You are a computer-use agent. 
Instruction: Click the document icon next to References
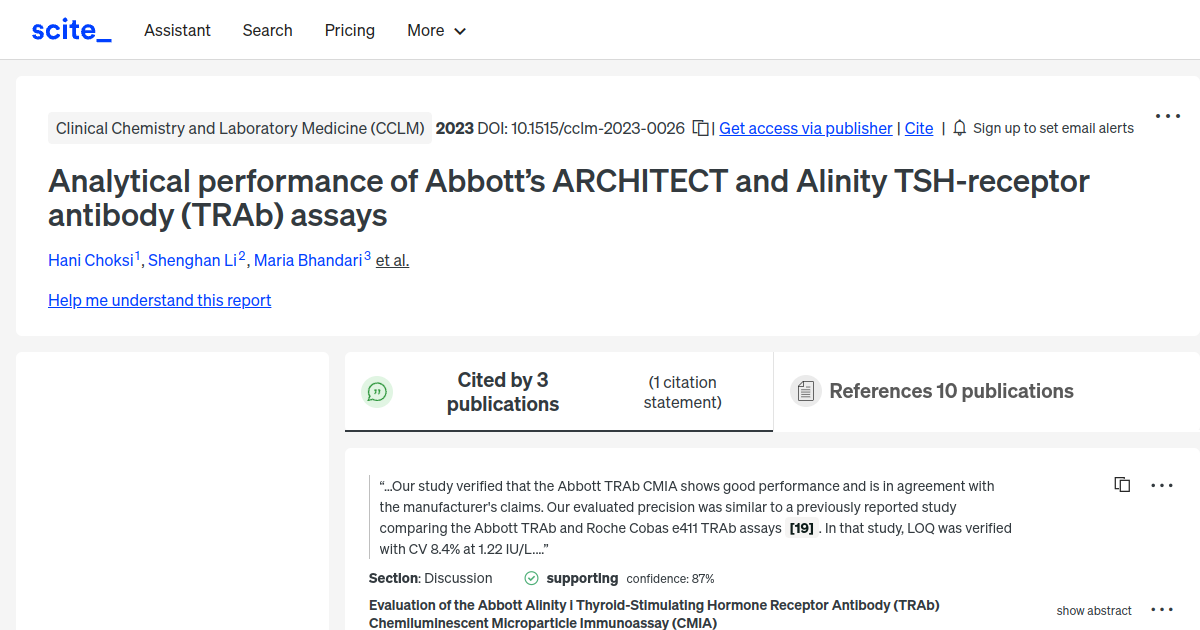[805, 390]
